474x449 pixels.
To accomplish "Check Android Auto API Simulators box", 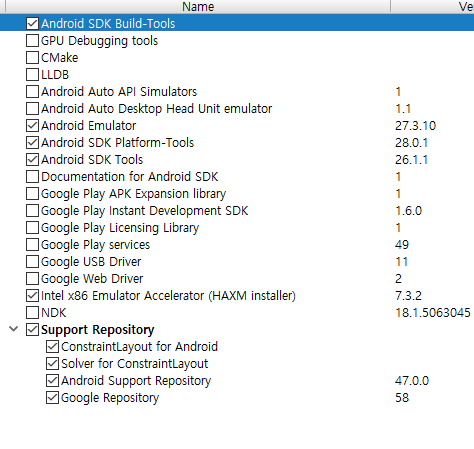I will 32,92.
